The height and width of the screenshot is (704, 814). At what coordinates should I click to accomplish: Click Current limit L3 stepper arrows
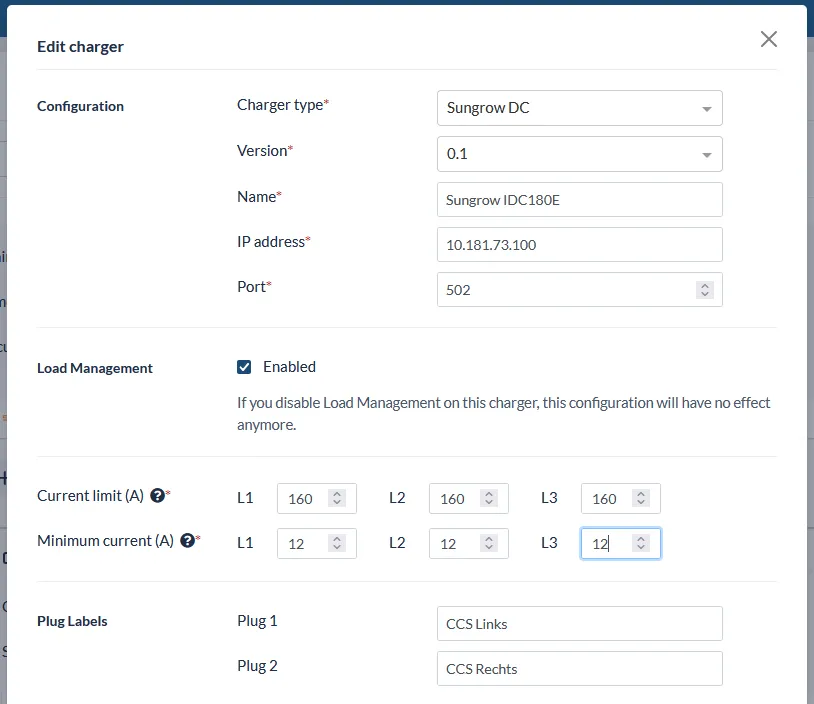[x=641, y=498]
